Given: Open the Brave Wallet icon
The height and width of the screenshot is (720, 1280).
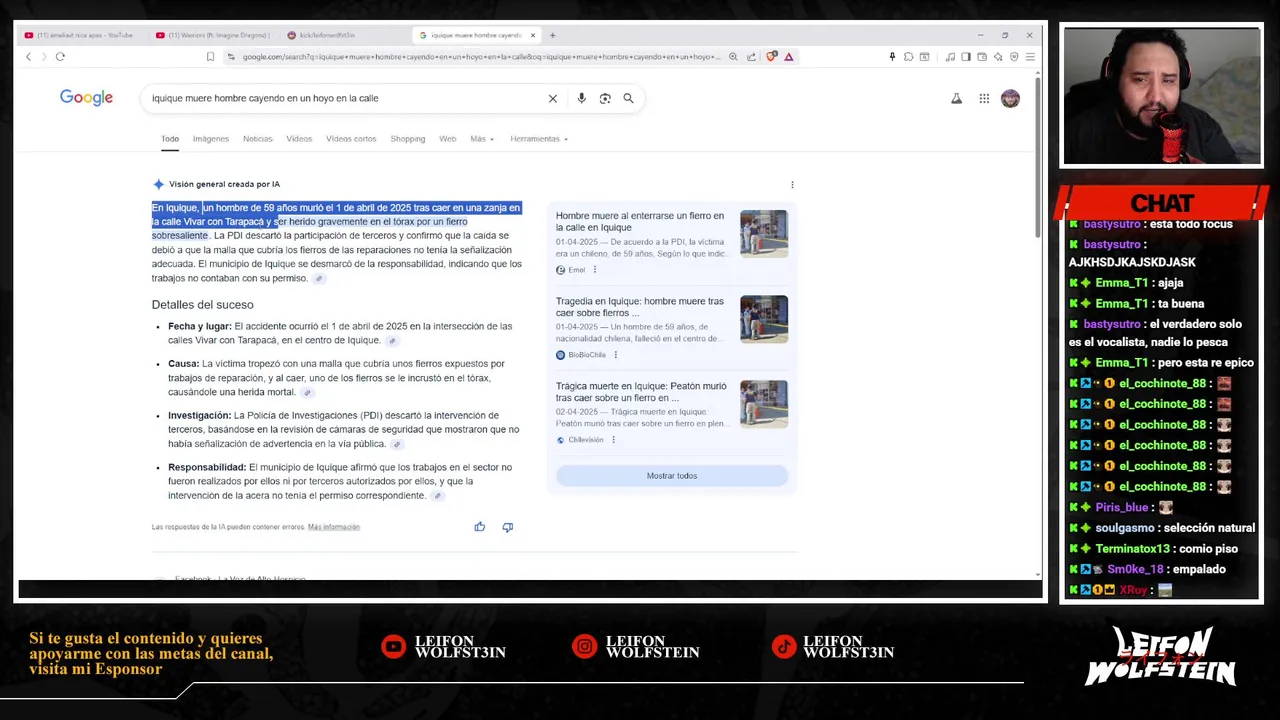Looking at the screenshot, I should point(982,57).
